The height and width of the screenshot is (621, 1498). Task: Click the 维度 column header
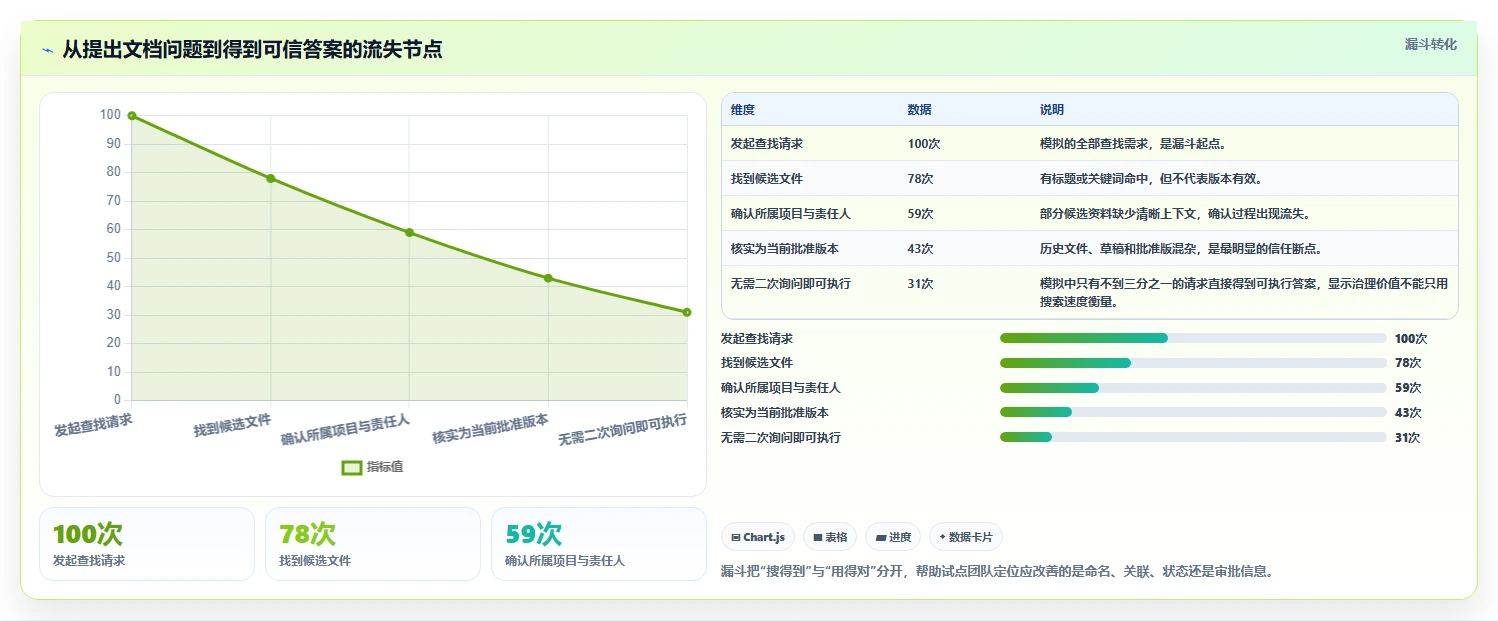[x=743, y=110]
